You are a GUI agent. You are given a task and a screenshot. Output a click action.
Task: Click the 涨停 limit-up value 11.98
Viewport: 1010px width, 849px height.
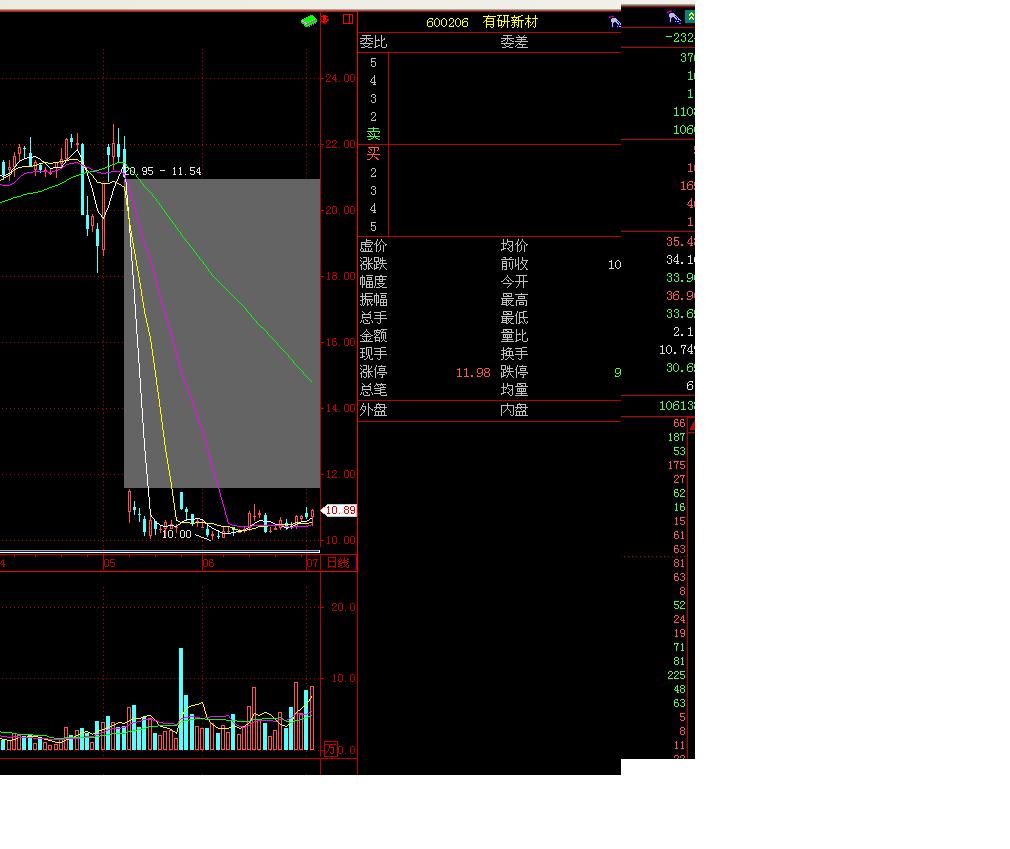[473, 373]
